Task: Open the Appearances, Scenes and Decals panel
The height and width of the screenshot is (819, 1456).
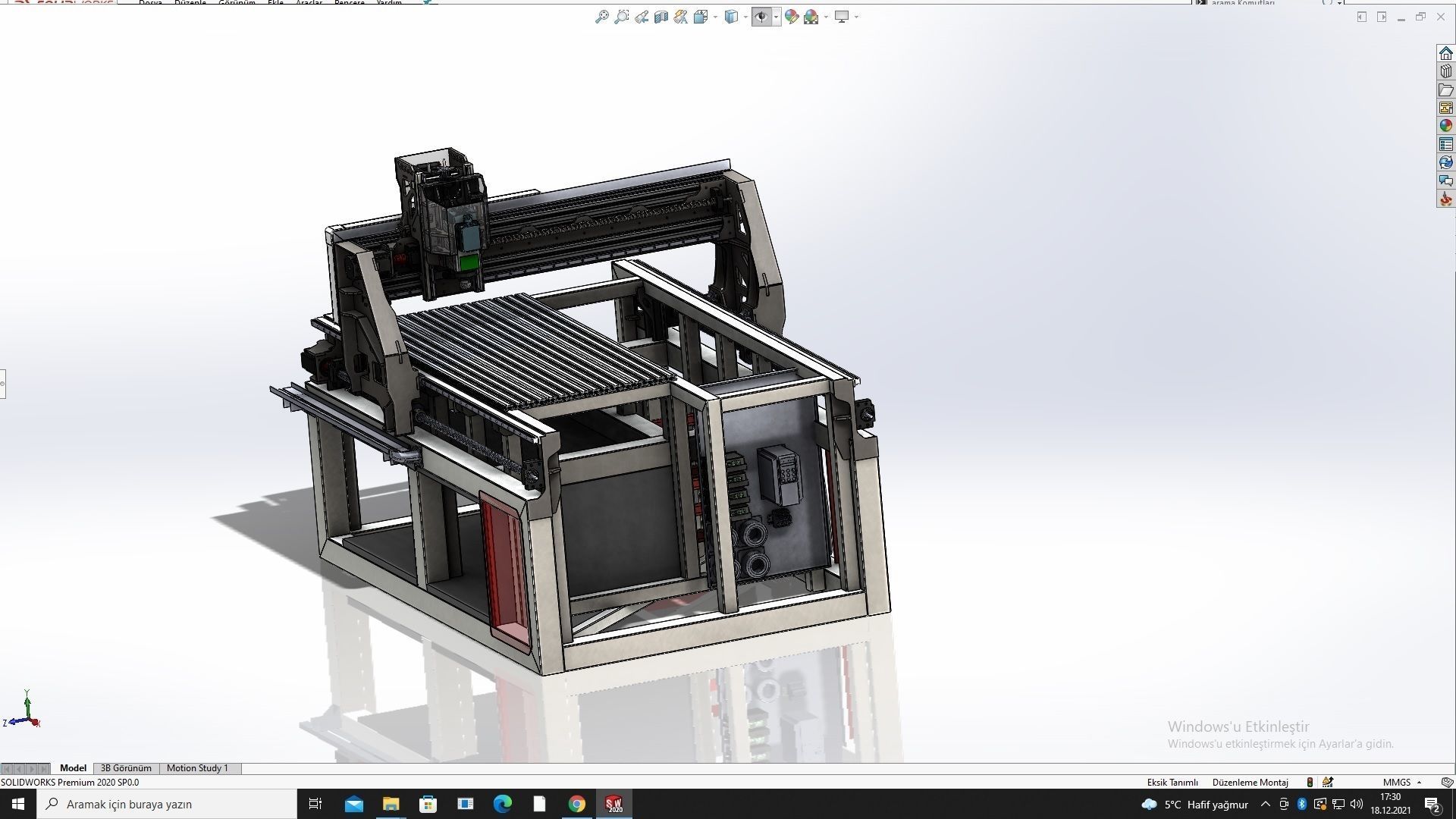Action: tap(1445, 125)
